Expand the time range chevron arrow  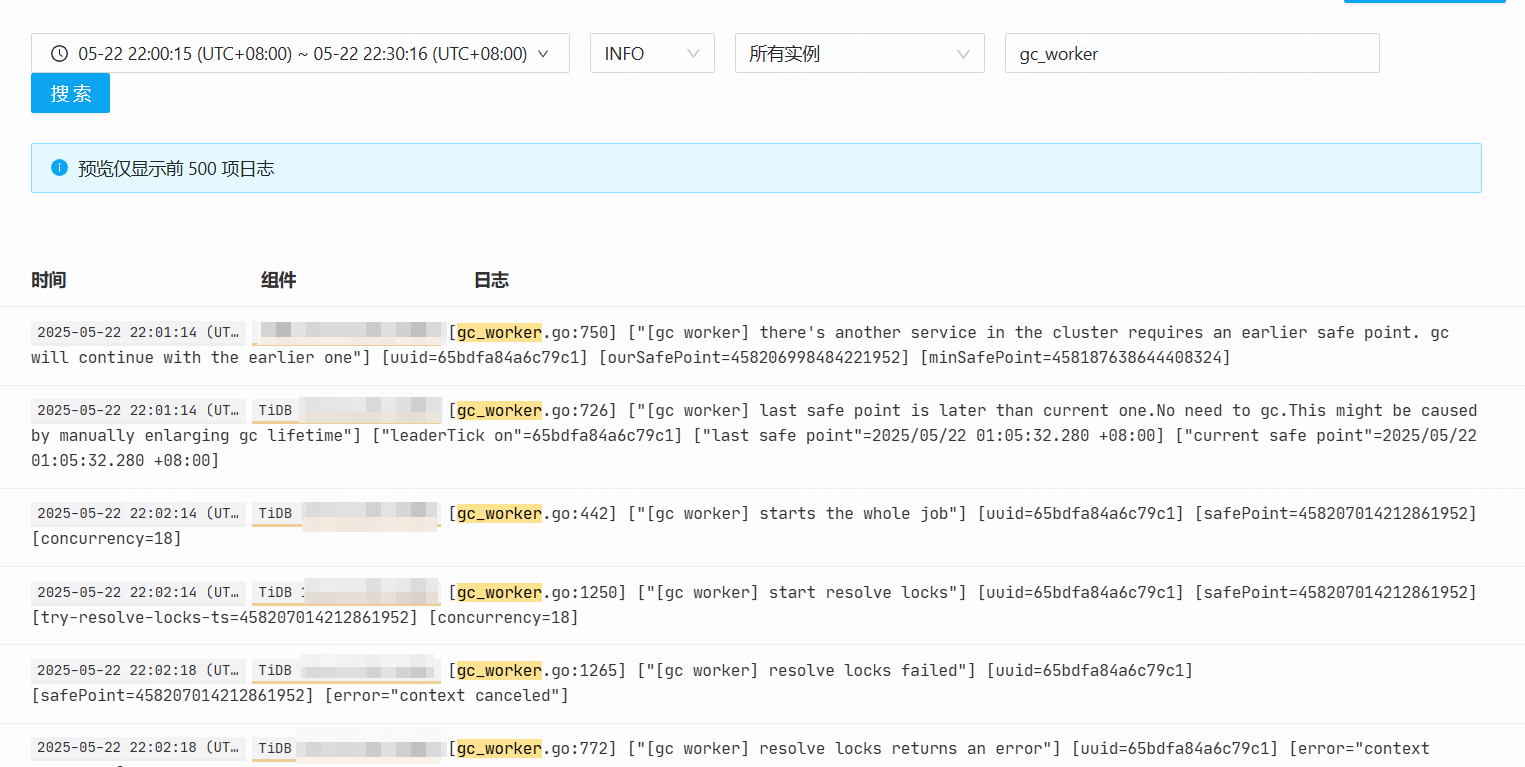click(x=543, y=54)
